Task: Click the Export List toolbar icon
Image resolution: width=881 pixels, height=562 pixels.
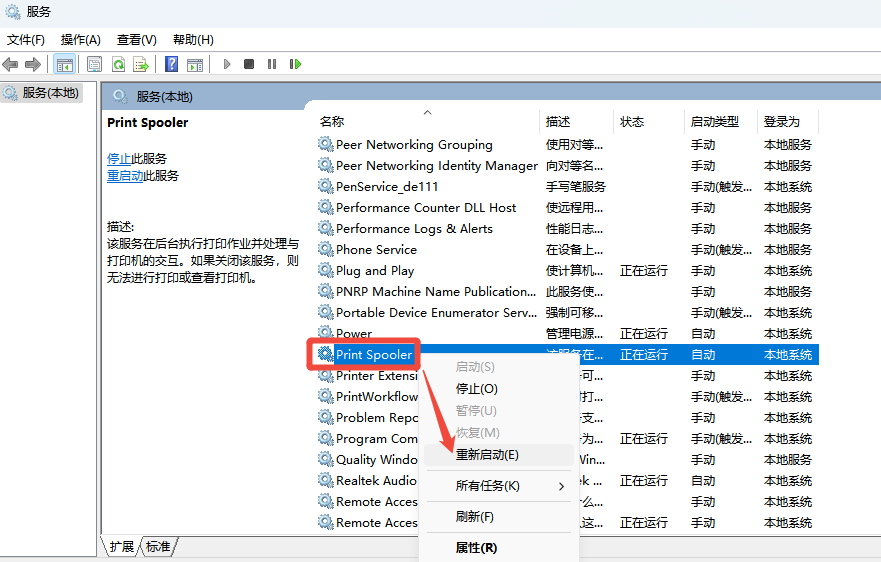Action: pyautogui.click(x=140, y=65)
